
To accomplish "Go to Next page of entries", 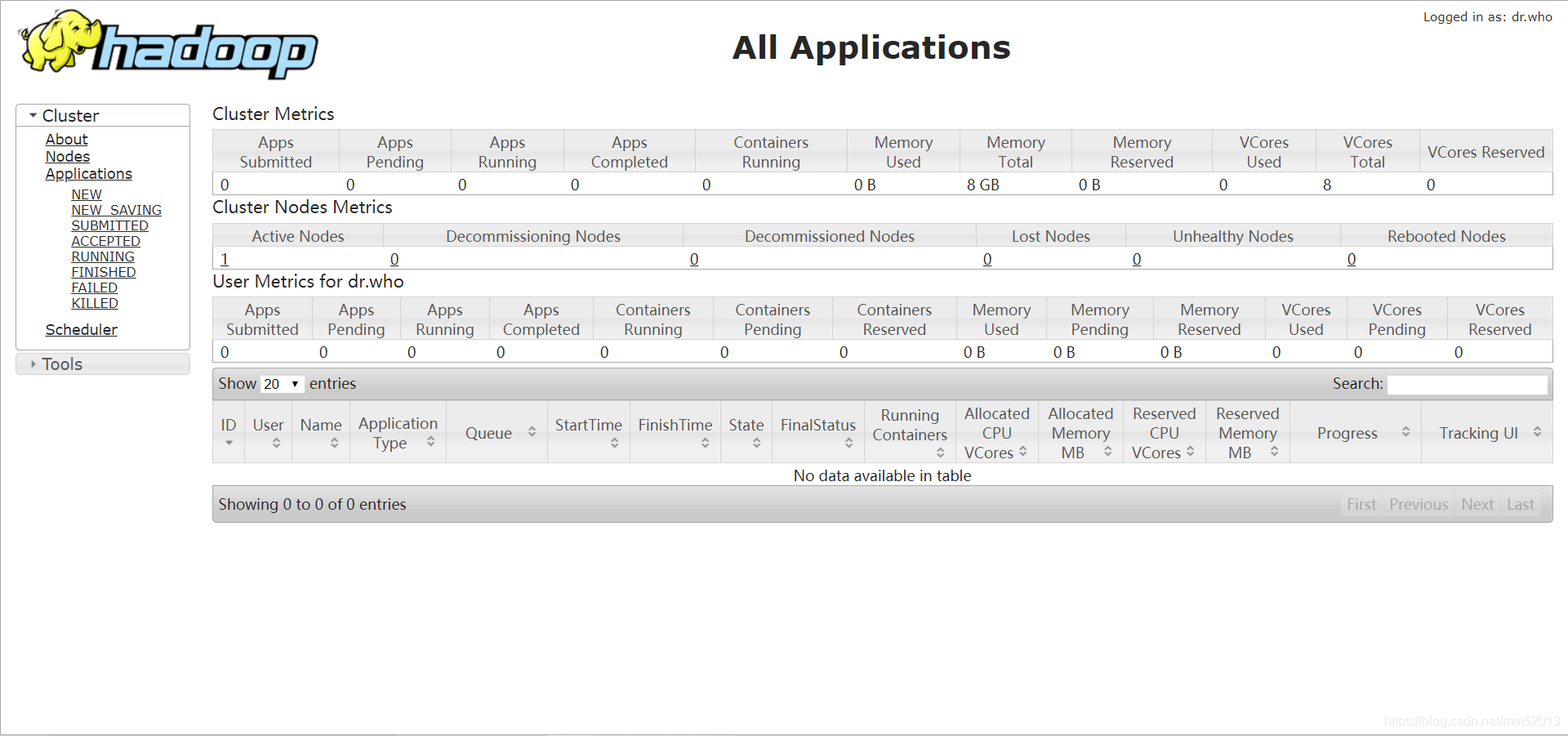I will click(x=1477, y=505).
